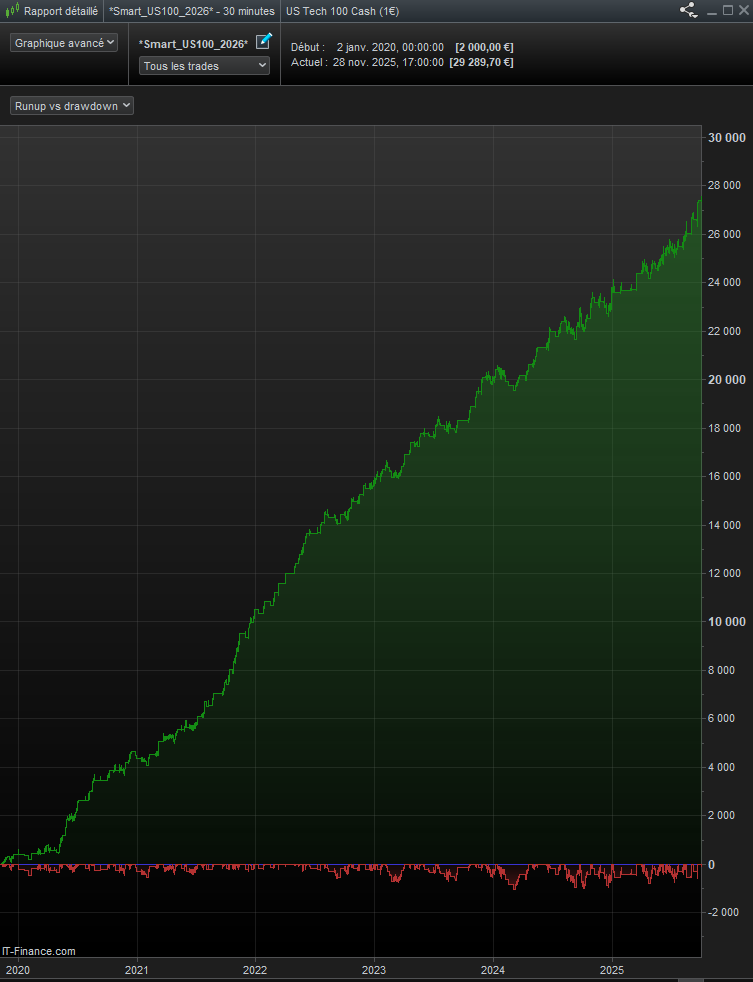753x982 pixels.
Task: Minimize the detailed report window
Action: [711, 11]
